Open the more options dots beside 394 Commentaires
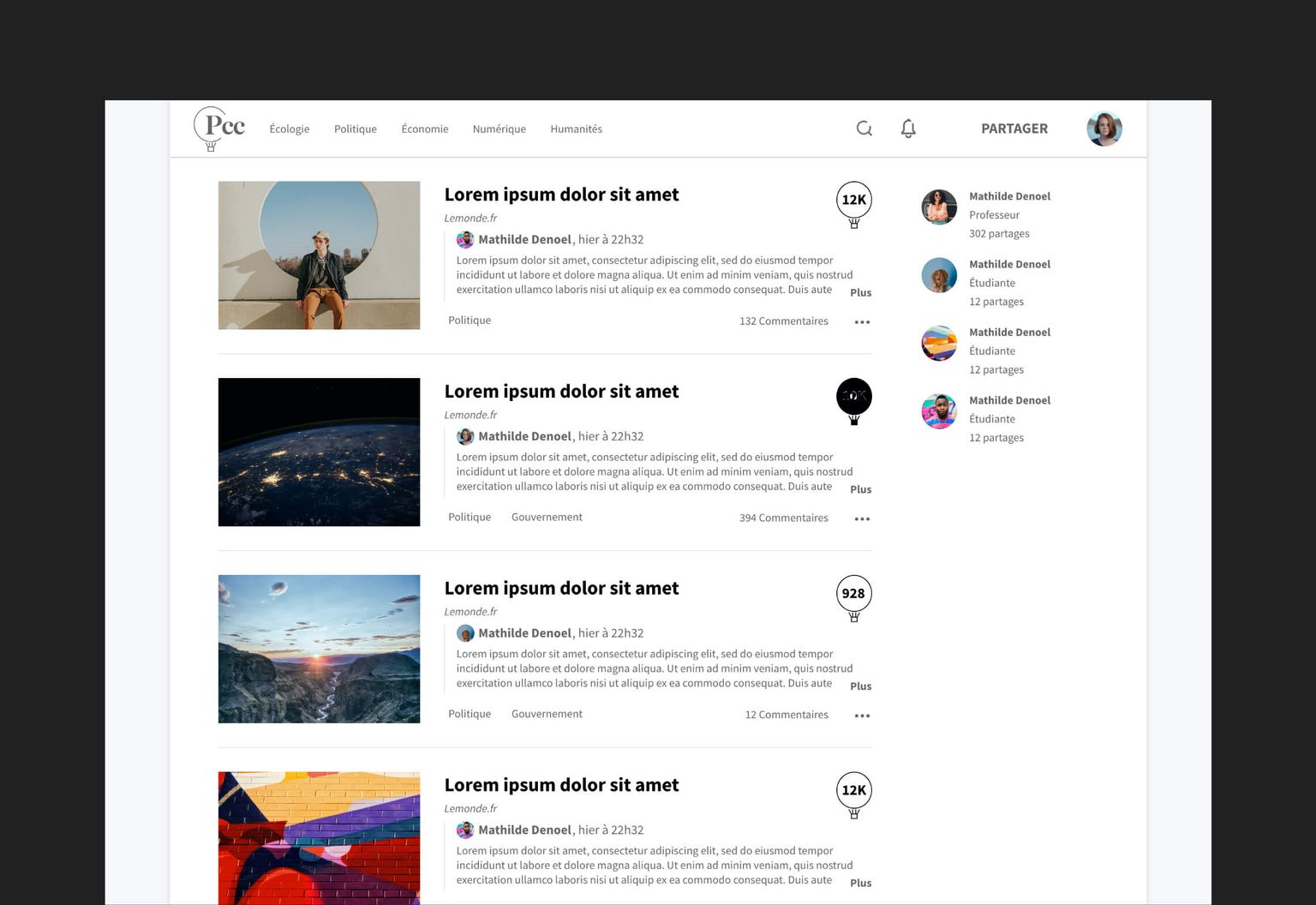 862,519
